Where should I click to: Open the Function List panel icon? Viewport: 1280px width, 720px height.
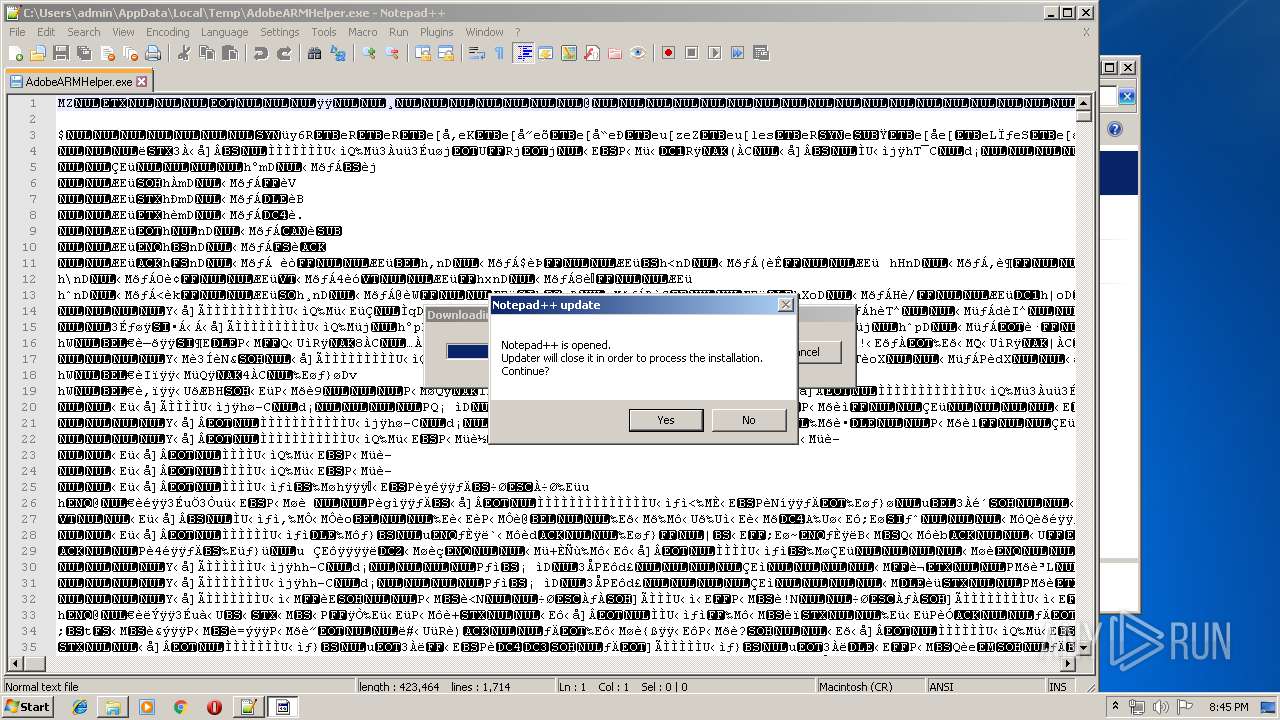pyautogui.click(x=591, y=53)
